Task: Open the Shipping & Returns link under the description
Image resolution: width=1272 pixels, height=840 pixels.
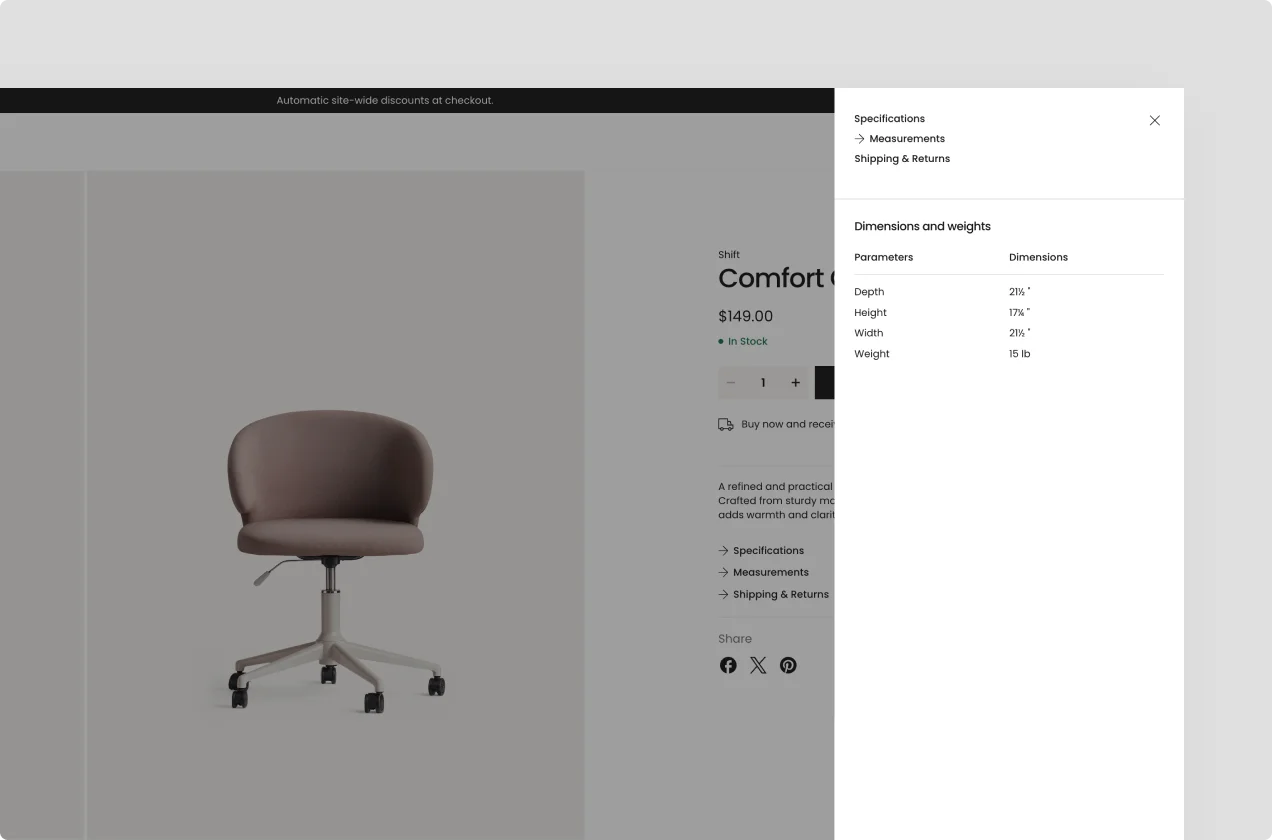Action: [x=780, y=595]
